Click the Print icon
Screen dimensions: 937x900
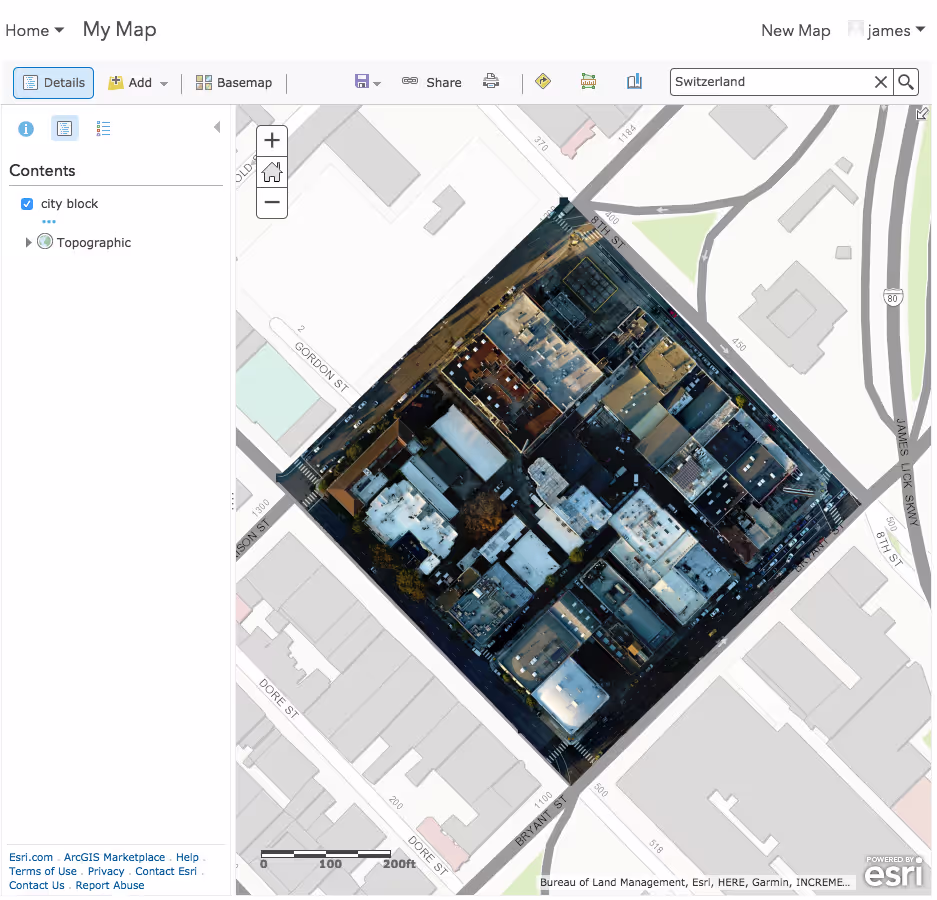491,82
